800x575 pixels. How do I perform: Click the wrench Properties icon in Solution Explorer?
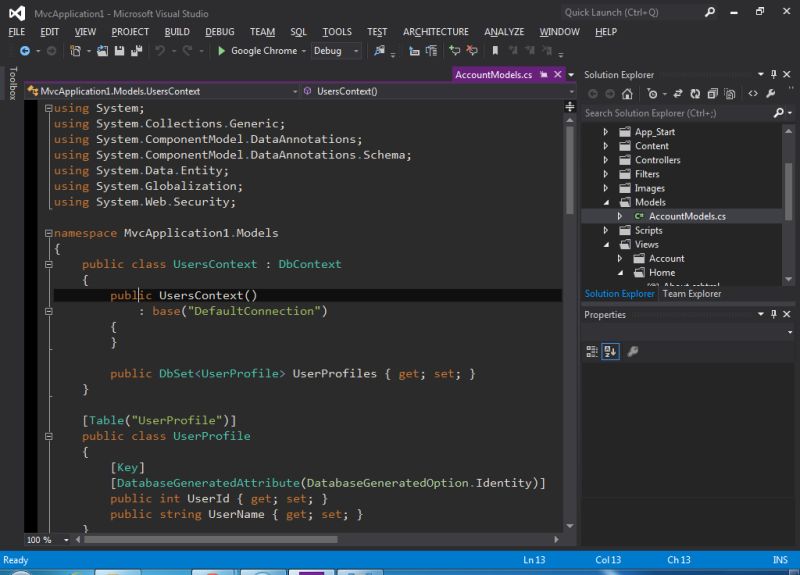pyautogui.click(x=771, y=93)
